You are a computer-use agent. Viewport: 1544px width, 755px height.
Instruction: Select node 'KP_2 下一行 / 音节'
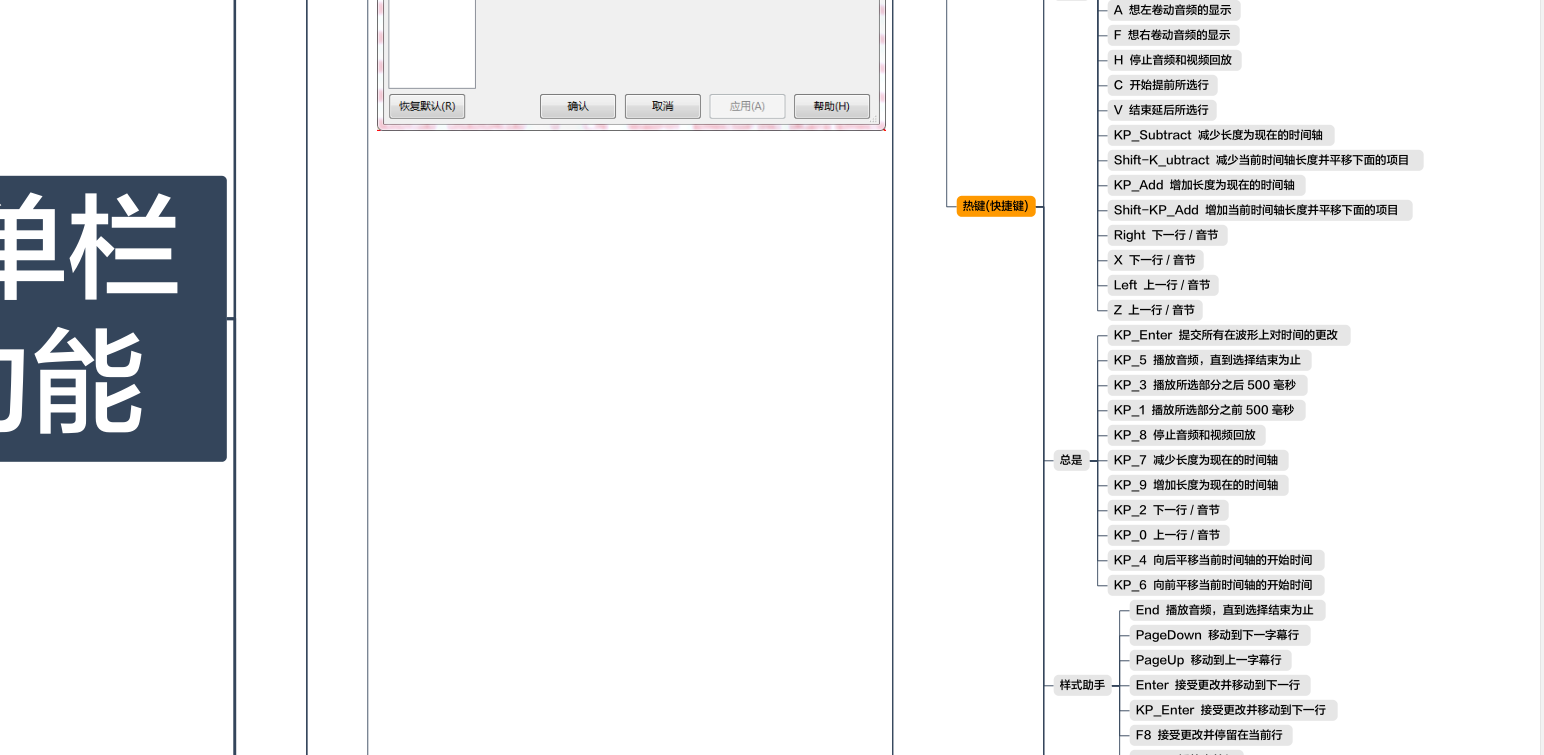click(1168, 510)
